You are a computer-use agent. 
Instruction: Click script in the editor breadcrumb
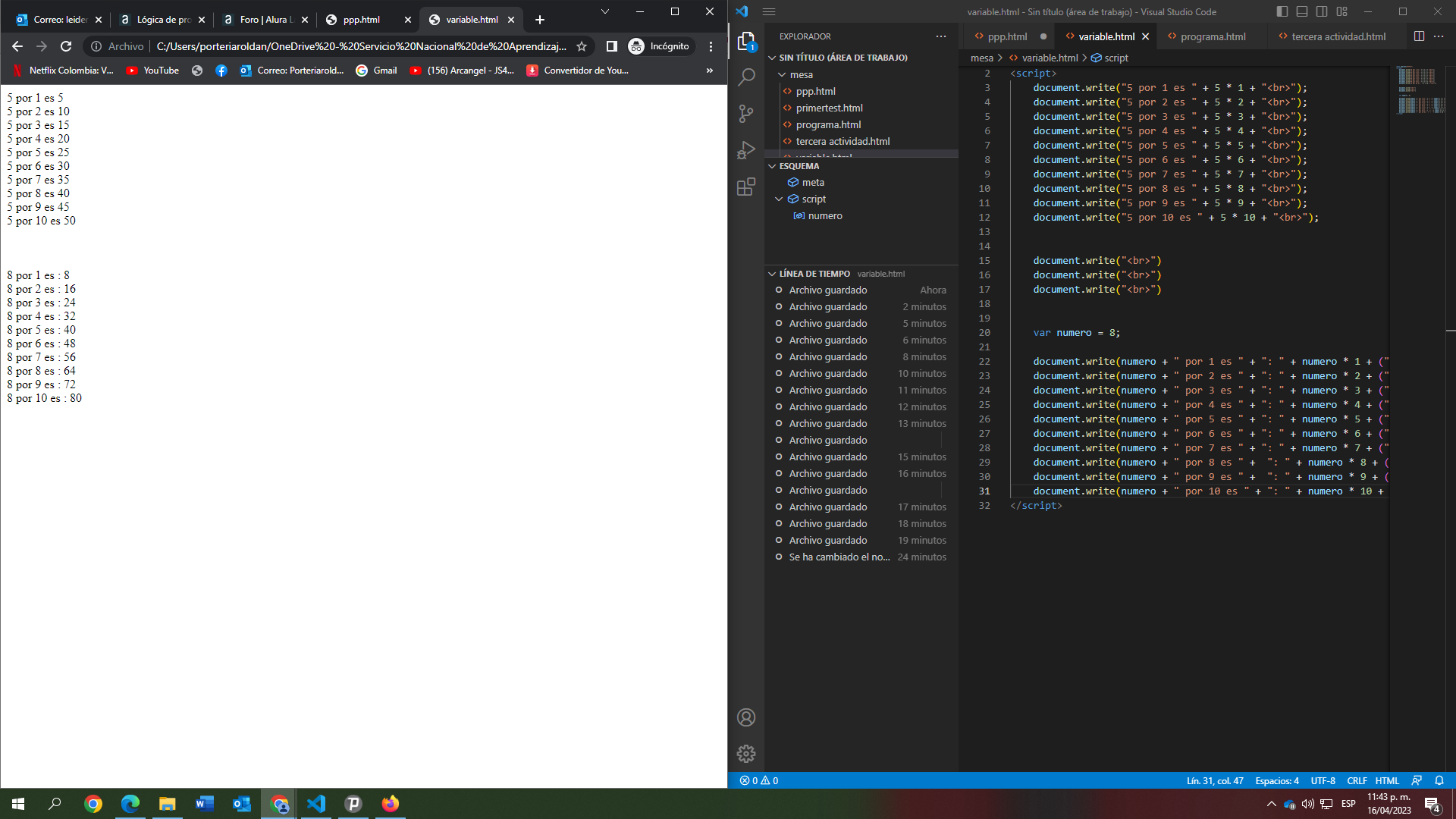pos(1116,58)
